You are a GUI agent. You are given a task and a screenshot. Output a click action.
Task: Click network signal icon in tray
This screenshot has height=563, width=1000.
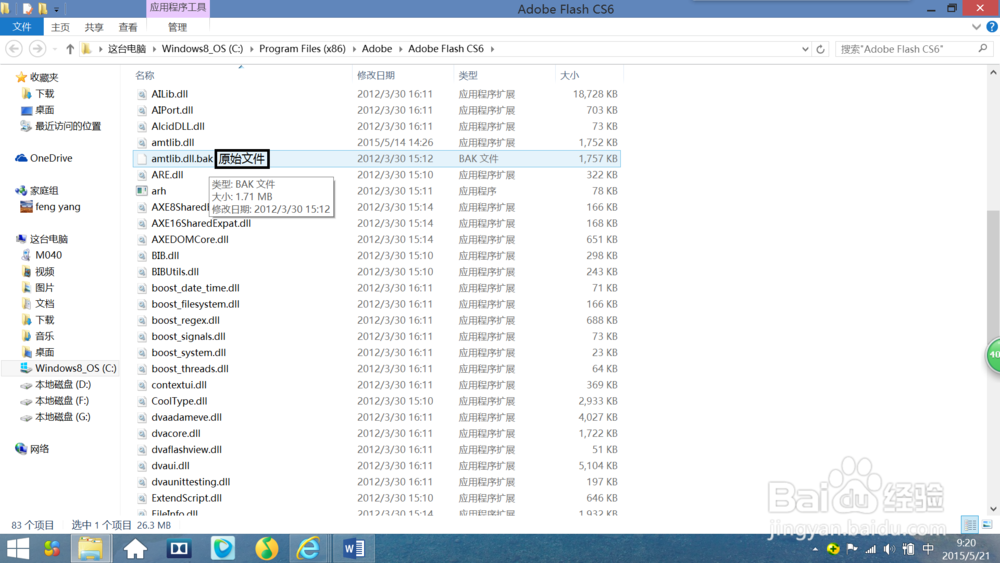click(871, 549)
